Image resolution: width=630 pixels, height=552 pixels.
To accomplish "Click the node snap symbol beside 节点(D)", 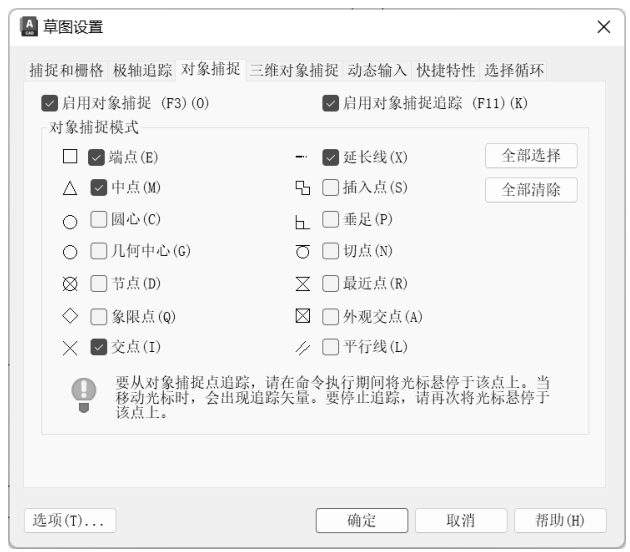I will tap(69, 285).
